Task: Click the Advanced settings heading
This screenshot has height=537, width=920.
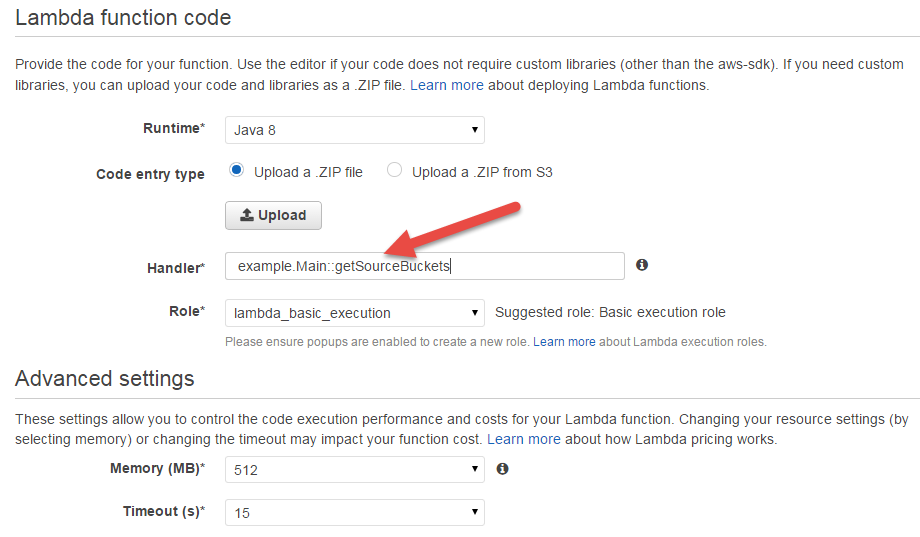Action: click(104, 379)
